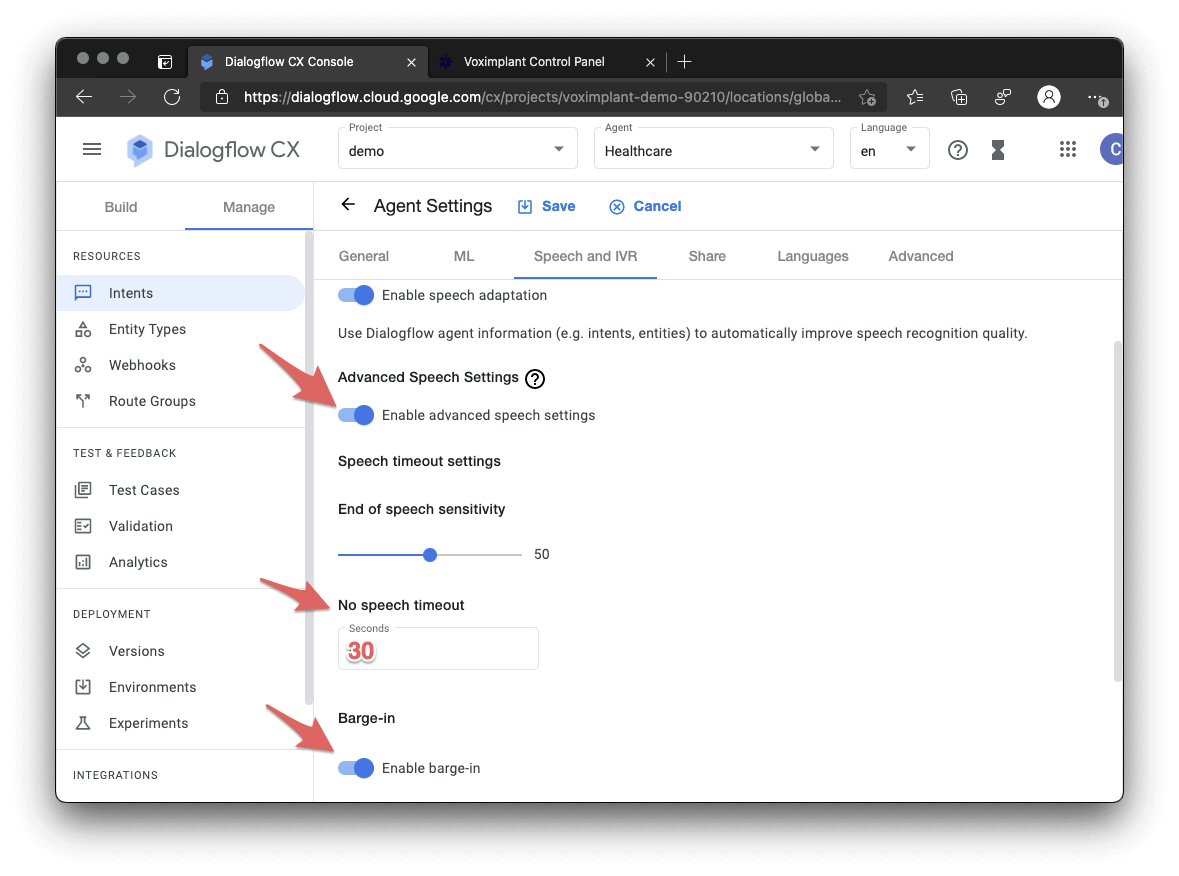Toggle Enable advanced speech settings switch

pos(356,415)
